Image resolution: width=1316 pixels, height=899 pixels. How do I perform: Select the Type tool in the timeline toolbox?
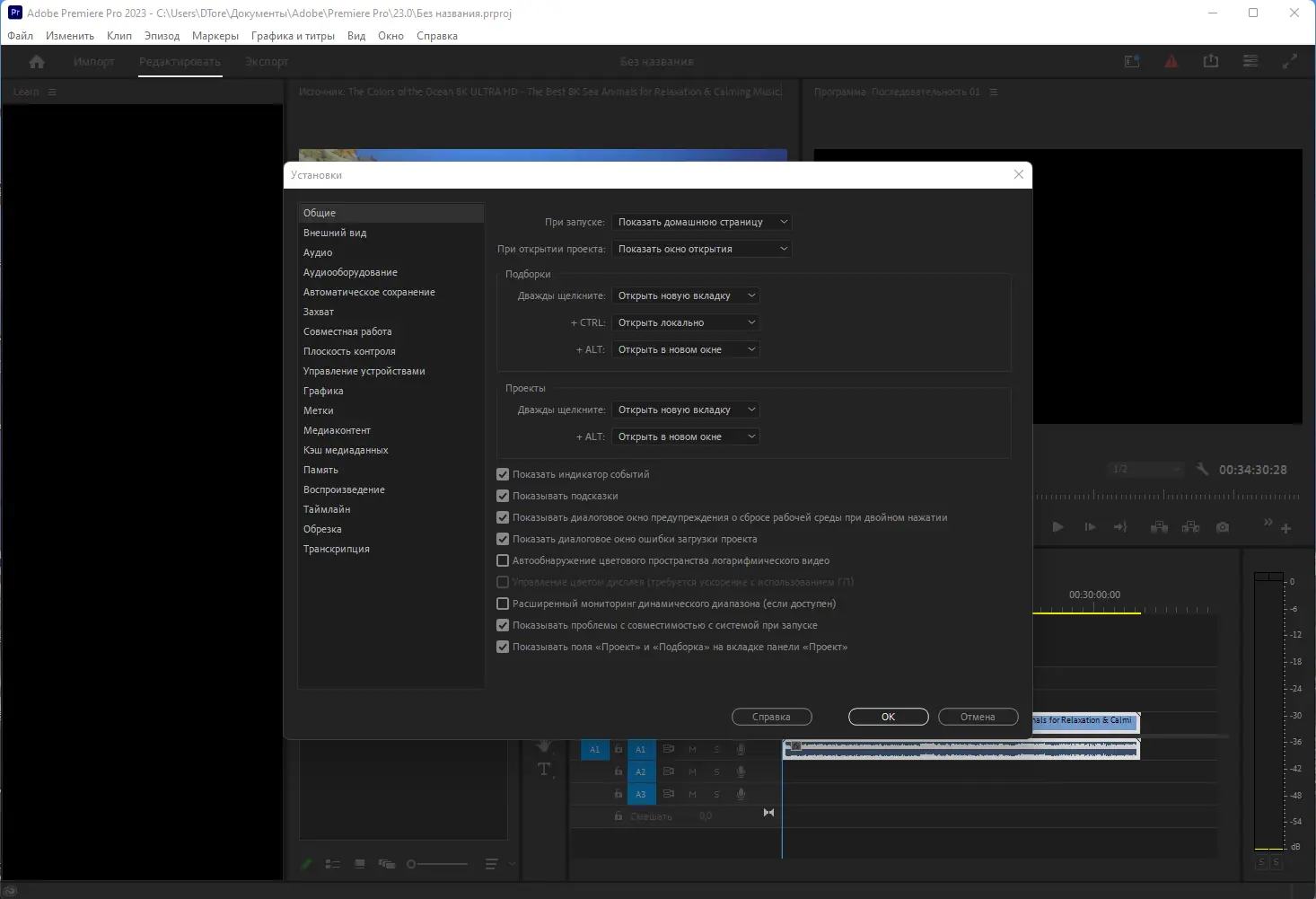point(544,769)
